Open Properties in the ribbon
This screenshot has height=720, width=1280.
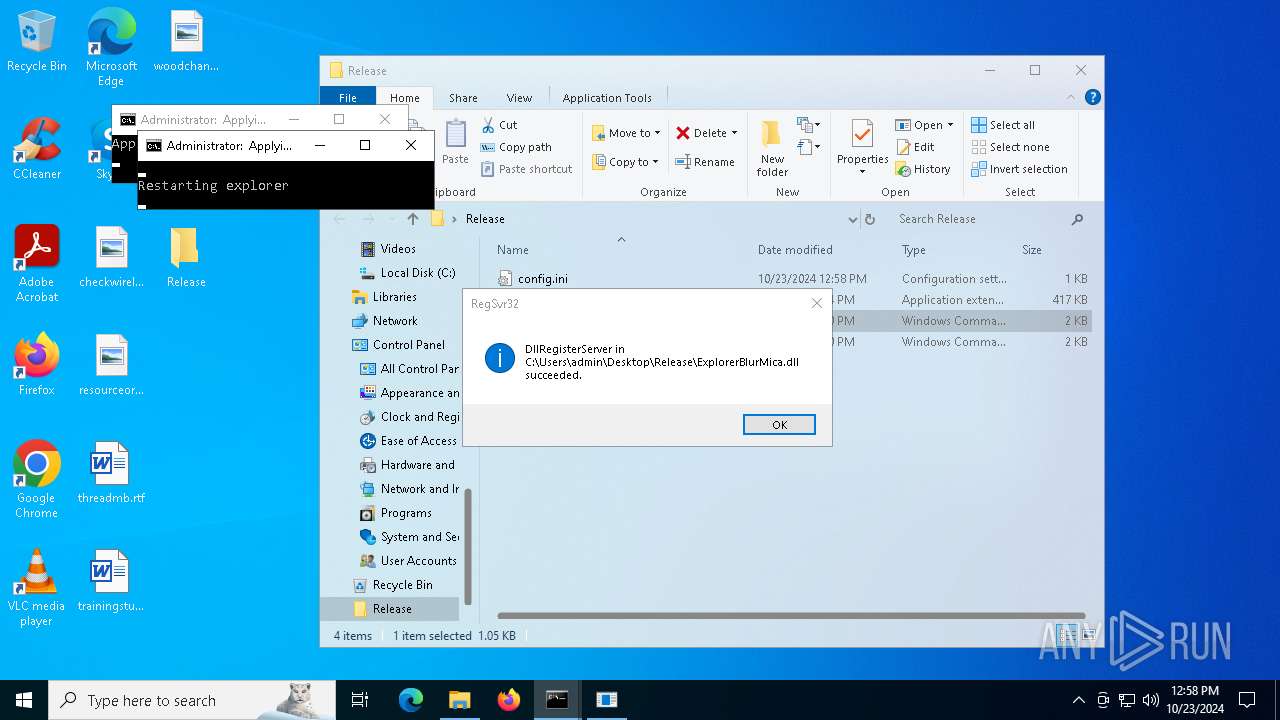[862, 146]
